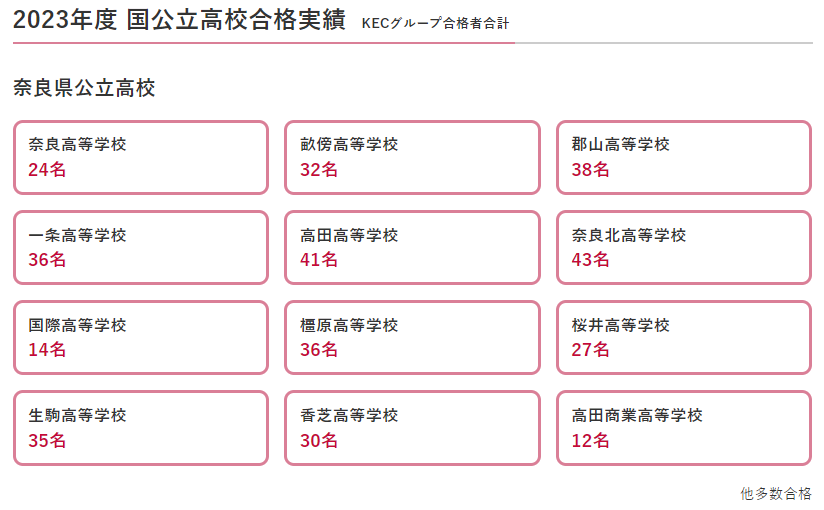This screenshot has width=824, height=510.
Task: Click the 桜井高等学校 card
Action: 684,338
